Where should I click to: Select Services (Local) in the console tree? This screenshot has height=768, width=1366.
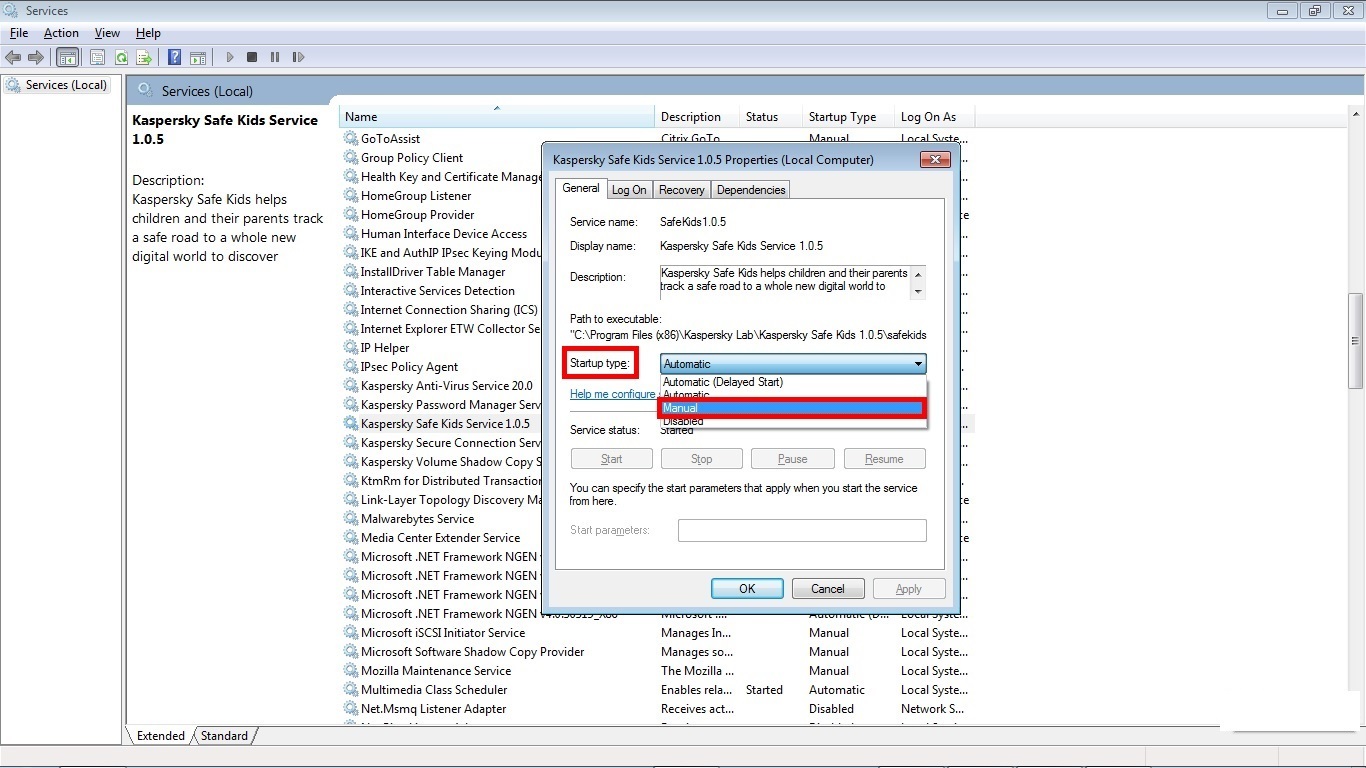66,85
